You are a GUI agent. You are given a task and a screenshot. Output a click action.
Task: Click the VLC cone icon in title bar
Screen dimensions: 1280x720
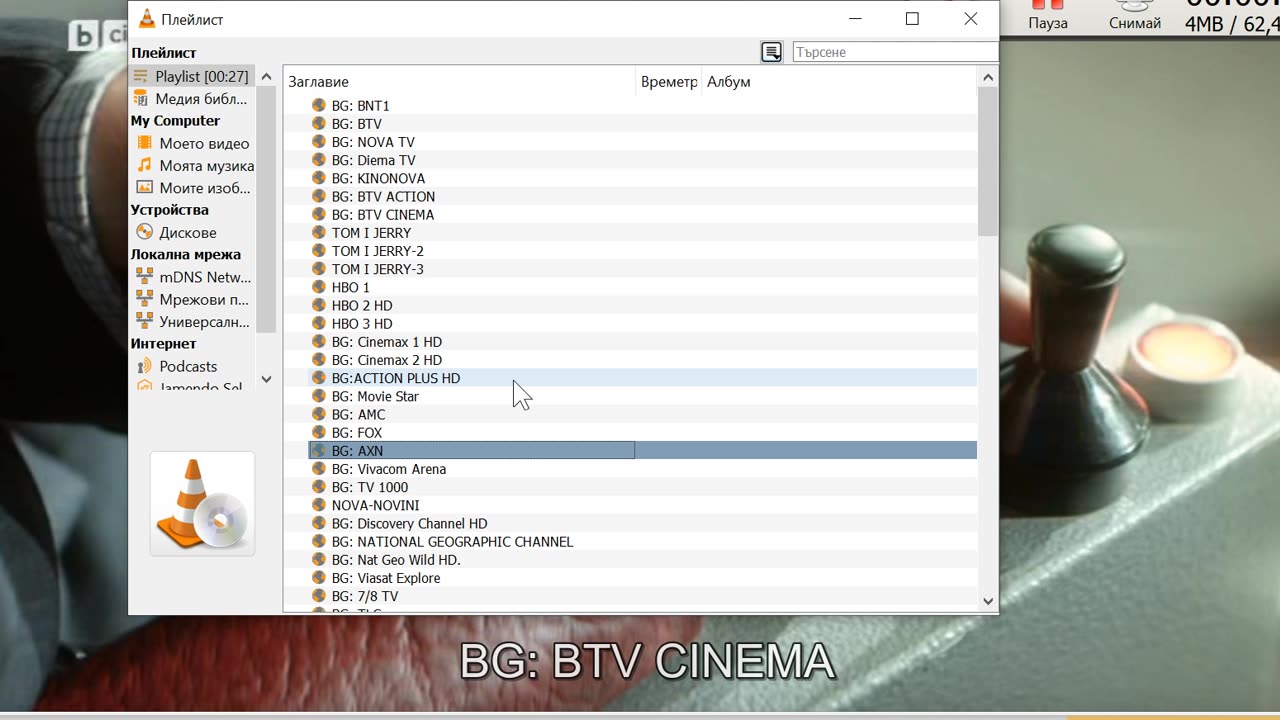(x=146, y=19)
